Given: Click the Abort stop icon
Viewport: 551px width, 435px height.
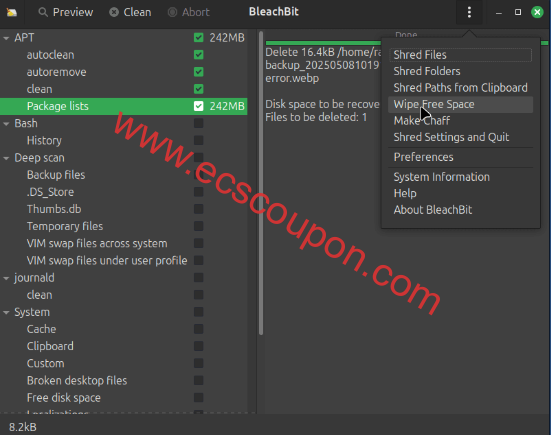Looking at the screenshot, I should point(172,12).
